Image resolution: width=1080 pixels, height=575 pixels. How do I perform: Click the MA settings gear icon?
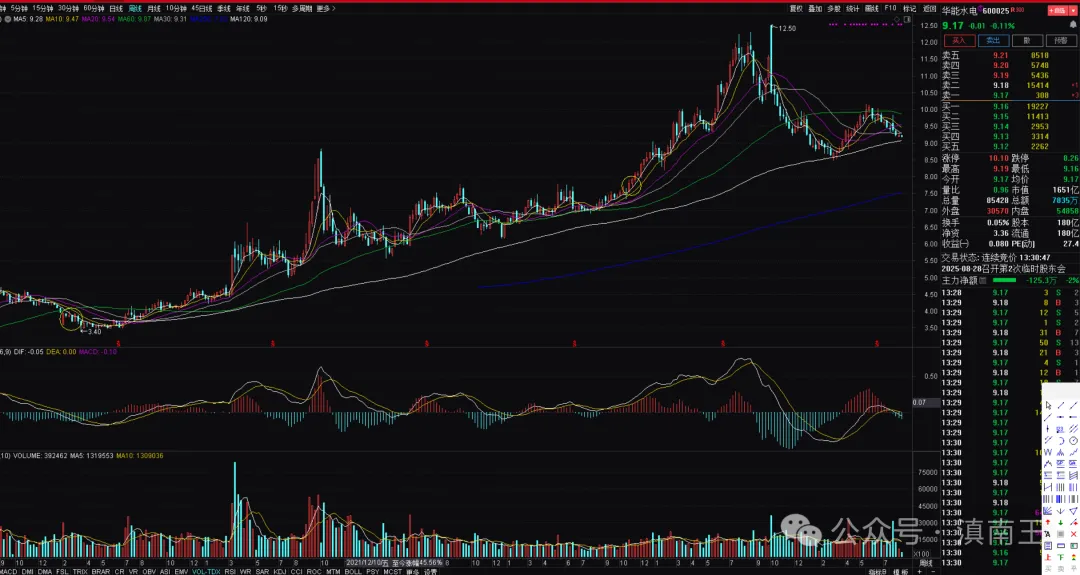(7, 19)
